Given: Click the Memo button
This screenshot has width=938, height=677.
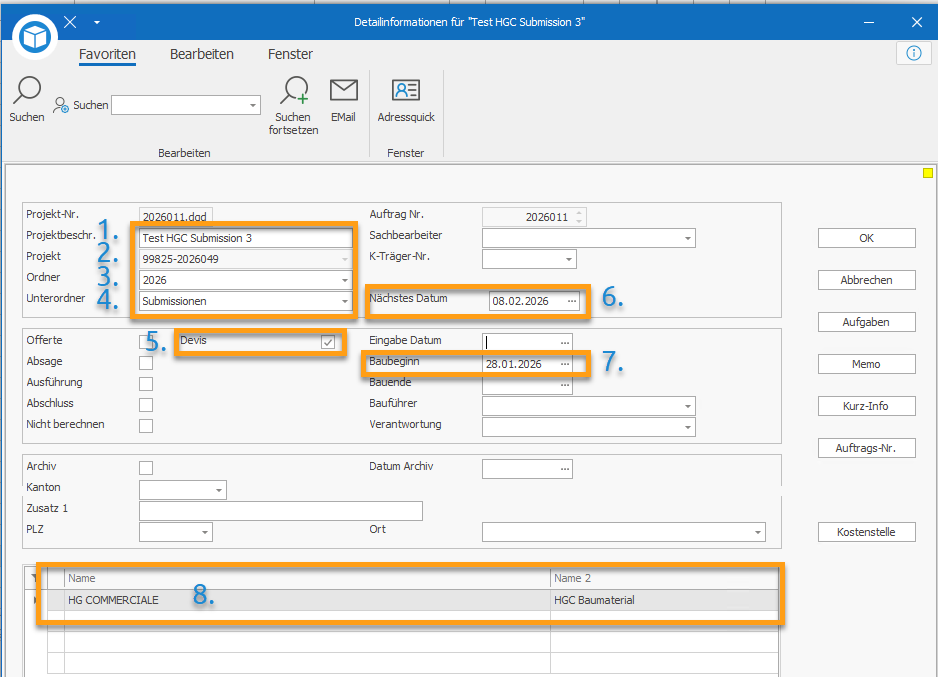Looking at the screenshot, I should click(x=866, y=364).
